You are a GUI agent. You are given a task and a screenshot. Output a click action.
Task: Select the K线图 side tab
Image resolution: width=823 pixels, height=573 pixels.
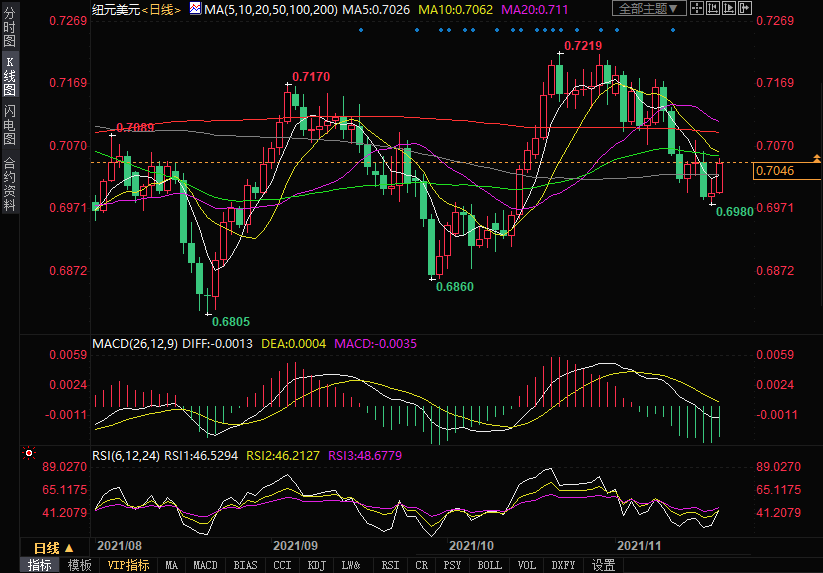9,78
